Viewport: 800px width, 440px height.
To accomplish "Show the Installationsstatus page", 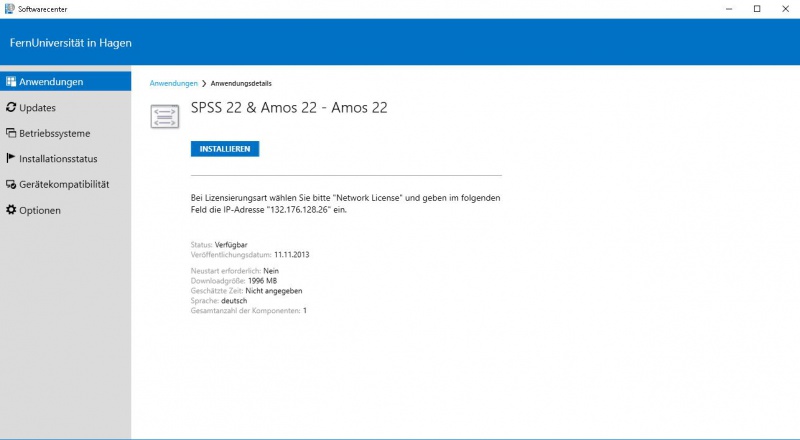I will [x=65, y=158].
